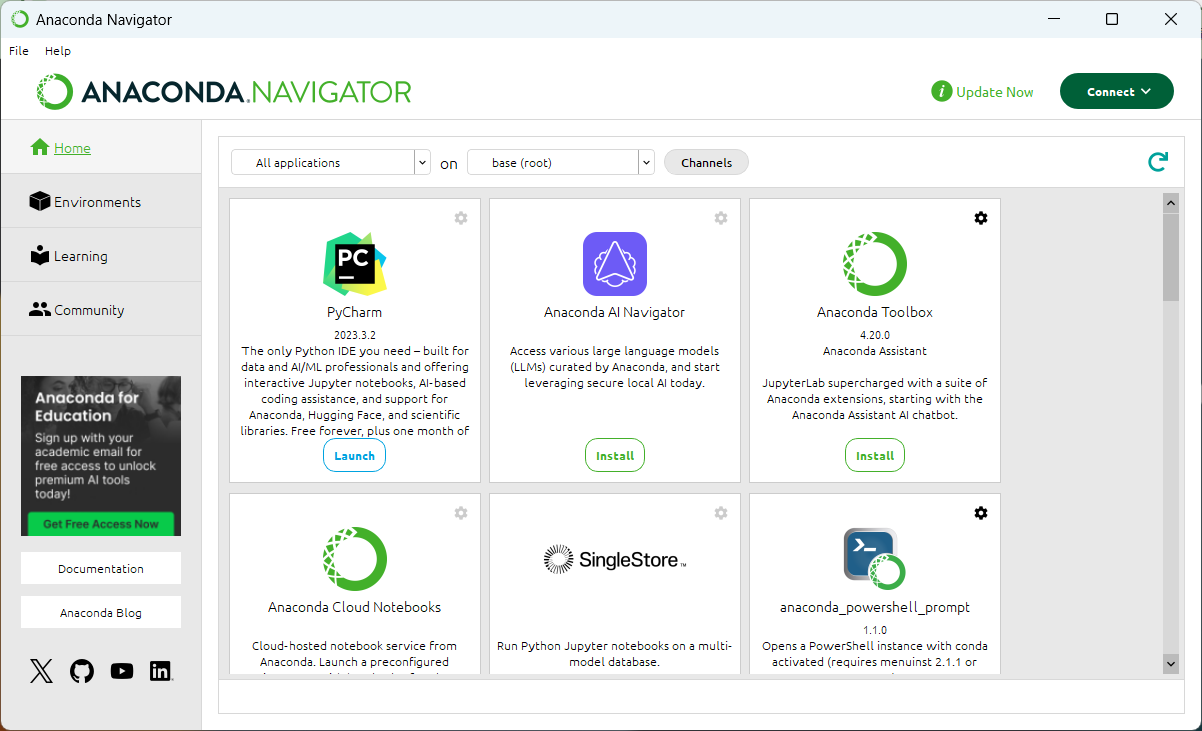Click the Anaconda Cloud Notebooks logo

(355, 559)
